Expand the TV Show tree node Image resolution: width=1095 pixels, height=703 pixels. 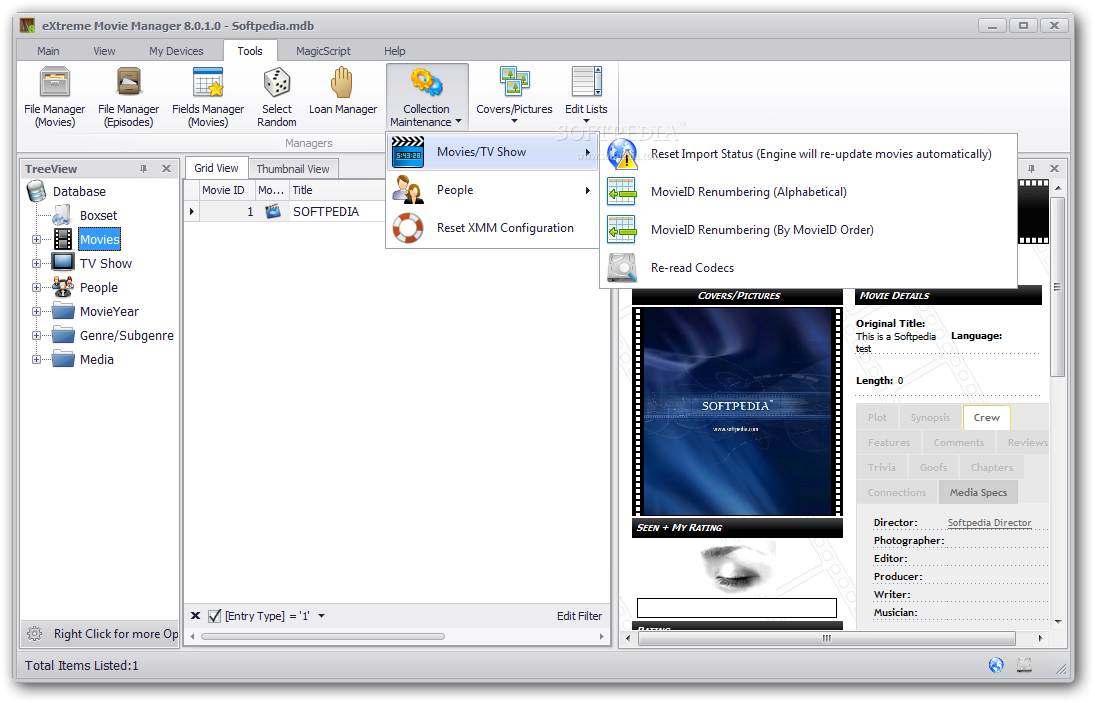(x=36, y=264)
